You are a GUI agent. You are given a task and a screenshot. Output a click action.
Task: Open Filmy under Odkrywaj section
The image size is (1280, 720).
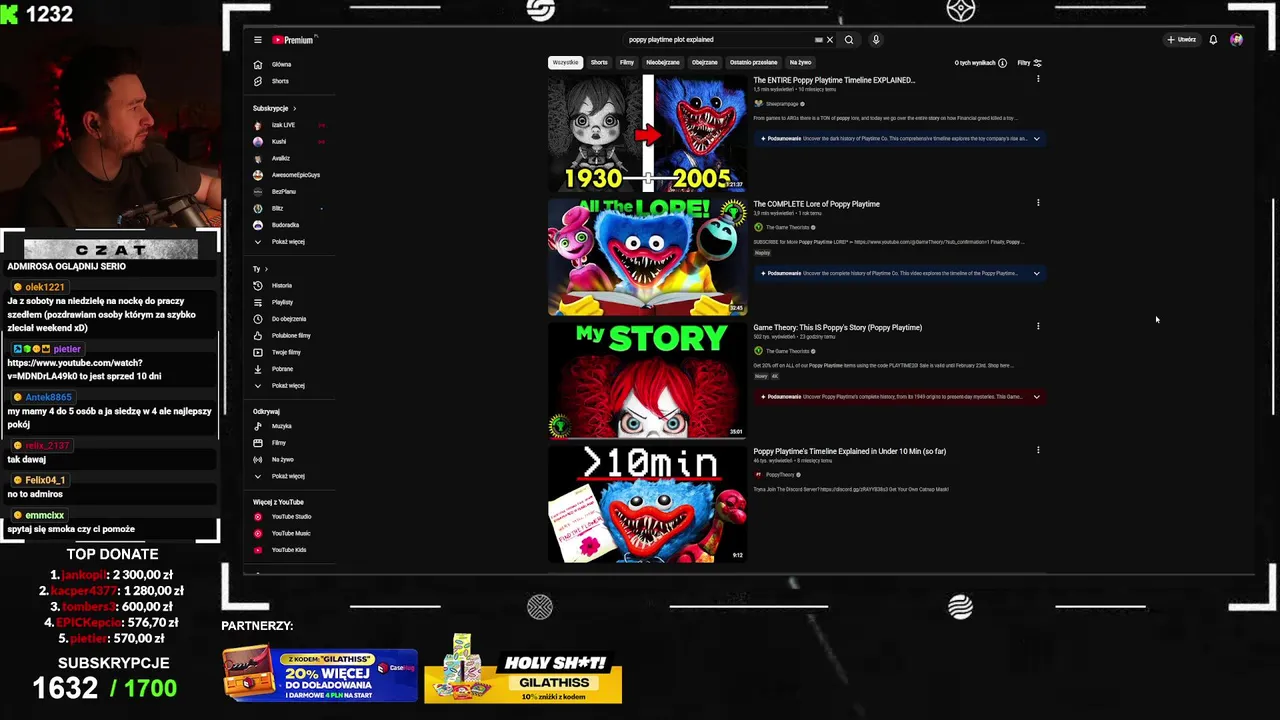coord(272,443)
